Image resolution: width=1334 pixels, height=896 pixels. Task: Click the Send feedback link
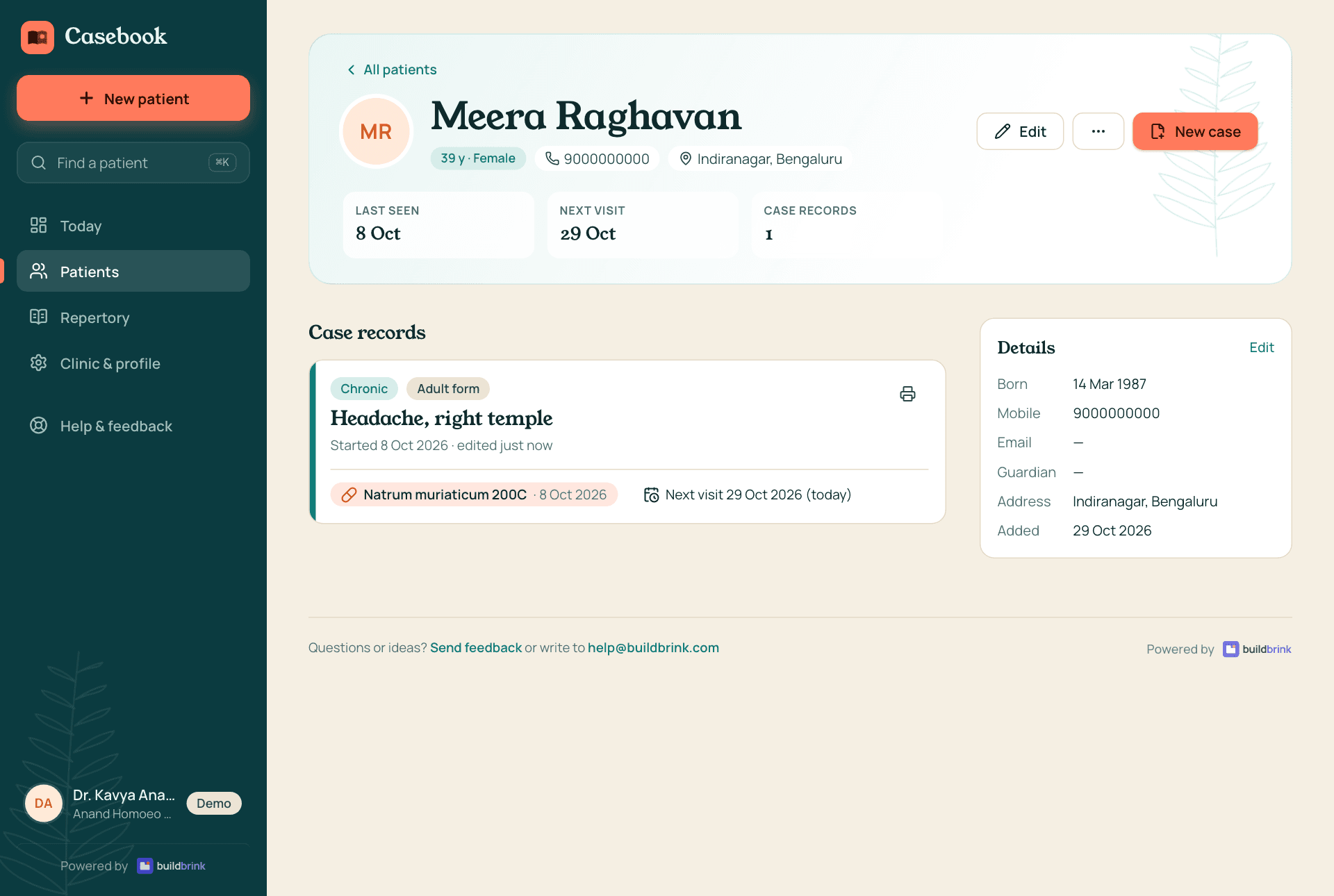pyautogui.click(x=476, y=647)
